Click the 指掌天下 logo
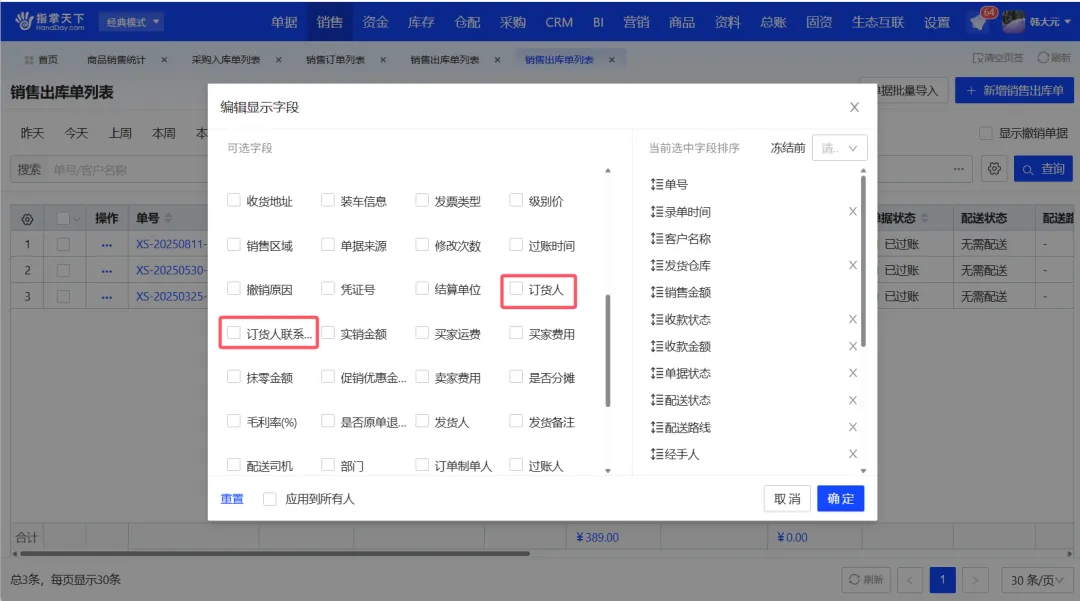The image size is (1080, 601). click(50, 21)
